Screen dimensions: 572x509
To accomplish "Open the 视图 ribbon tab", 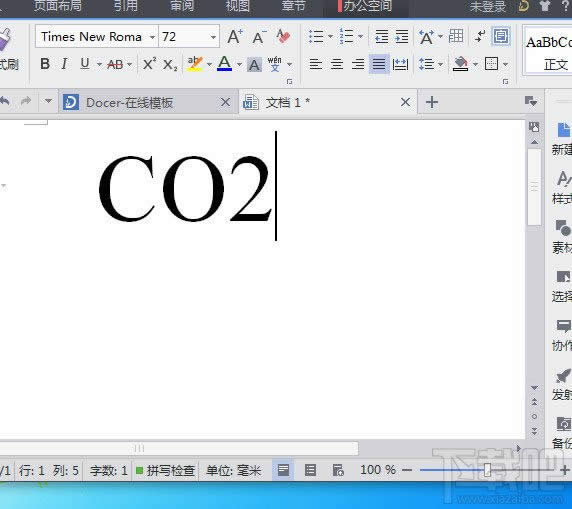I will (237, 5).
